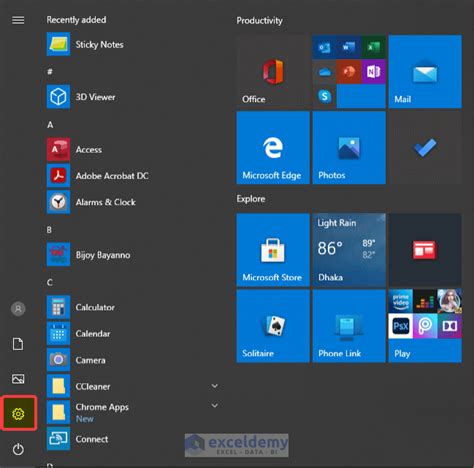The width and height of the screenshot is (474, 468).
Task: Open the Documents icon in sidebar
Action: pos(18,344)
